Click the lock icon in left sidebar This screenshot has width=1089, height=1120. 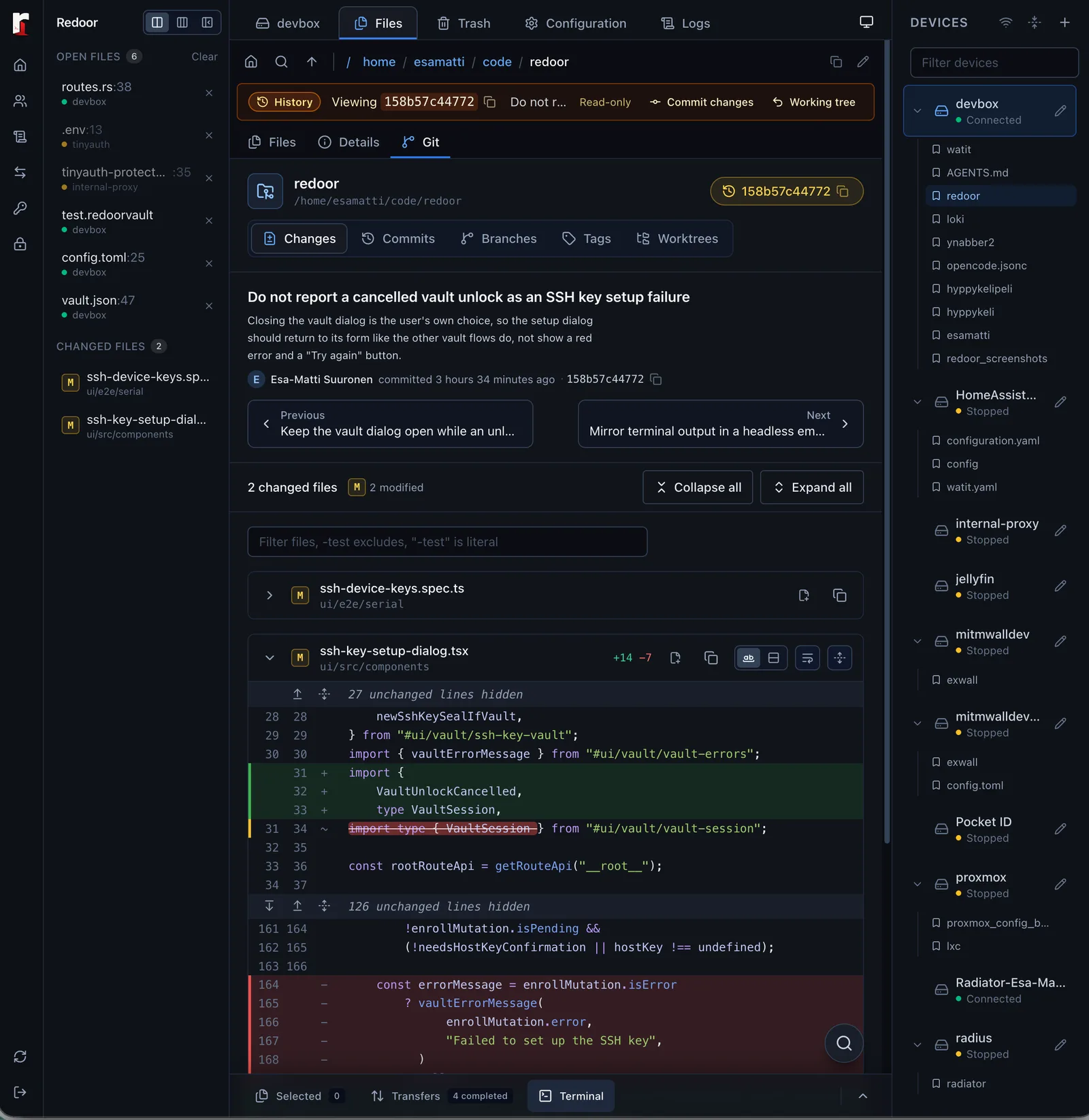pos(20,244)
